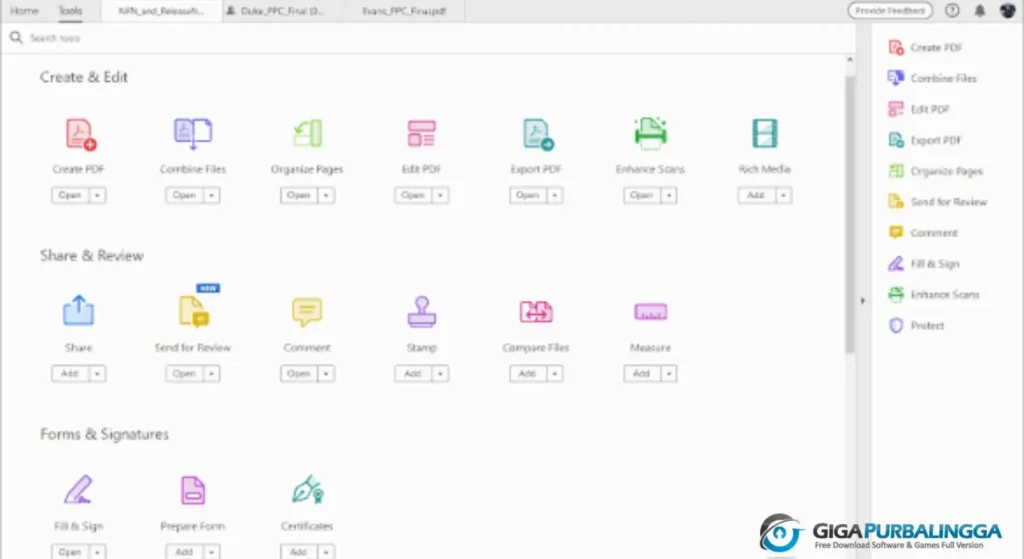The width and height of the screenshot is (1024, 559).
Task: Expand dropdown arrow under Rich Media
Action: point(783,195)
